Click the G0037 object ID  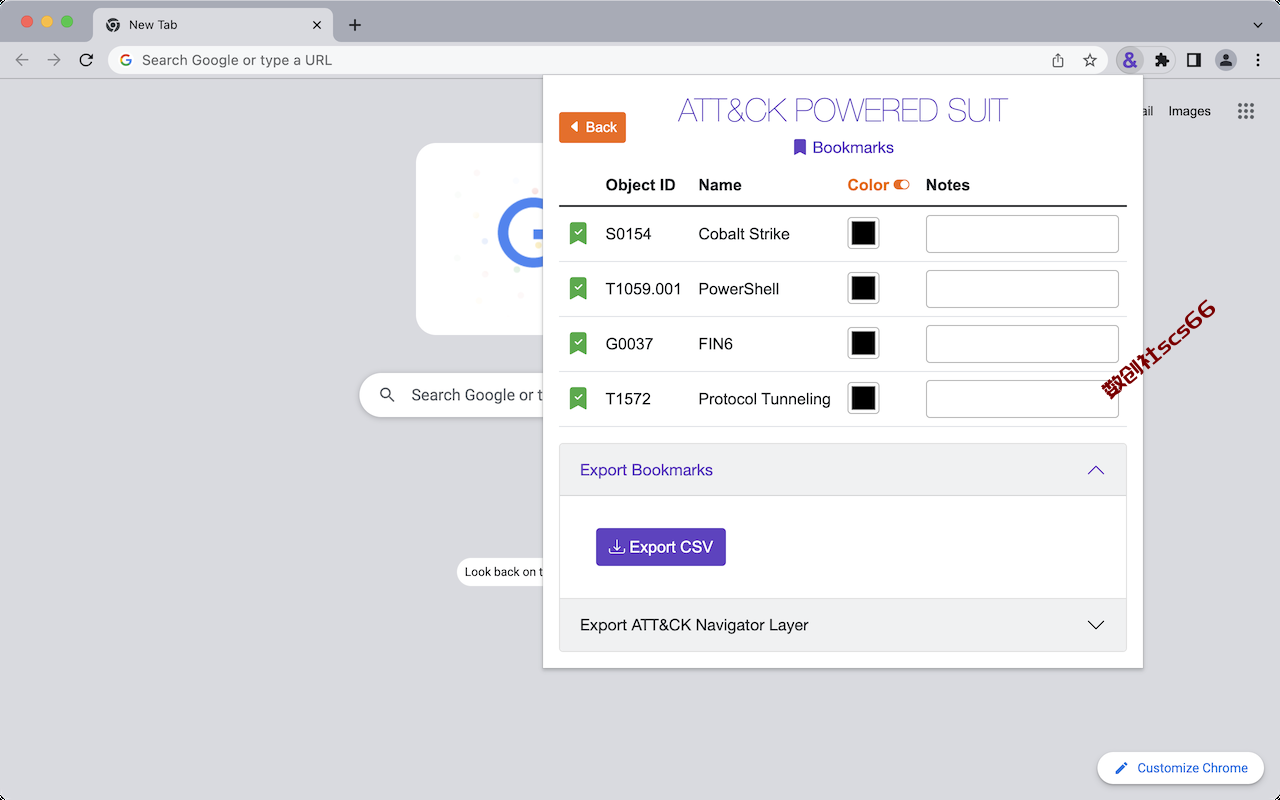click(x=629, y=344)
